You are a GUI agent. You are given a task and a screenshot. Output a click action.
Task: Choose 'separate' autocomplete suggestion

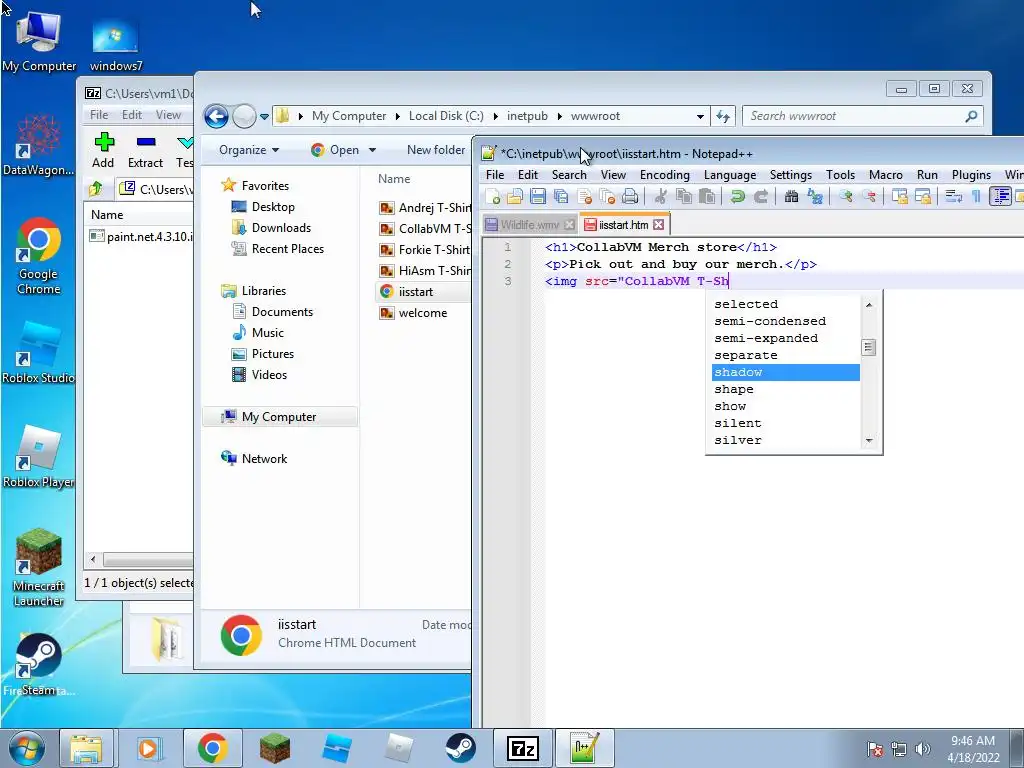click(786, 355)
